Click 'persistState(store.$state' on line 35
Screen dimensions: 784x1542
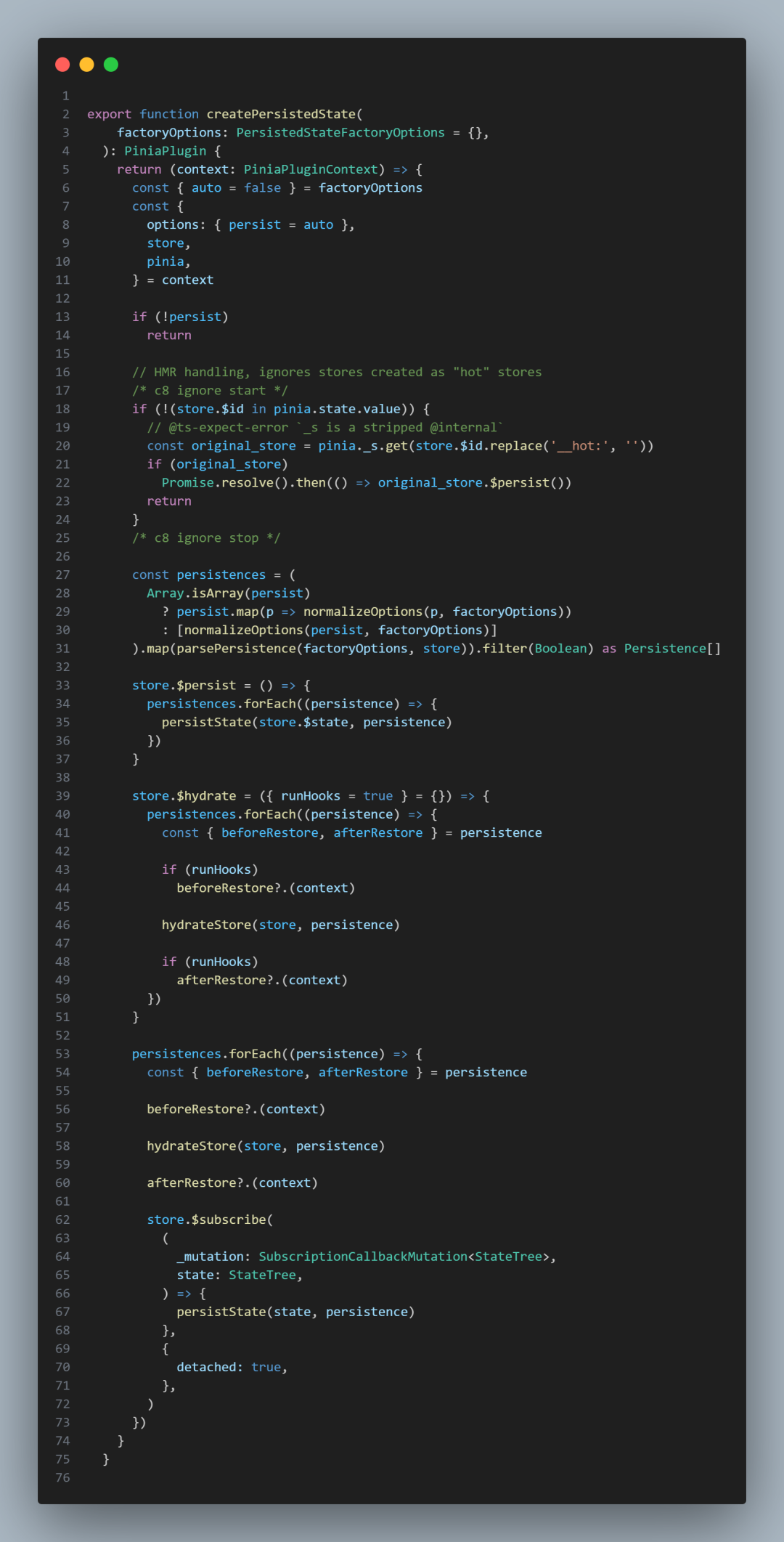pos(255,723)
